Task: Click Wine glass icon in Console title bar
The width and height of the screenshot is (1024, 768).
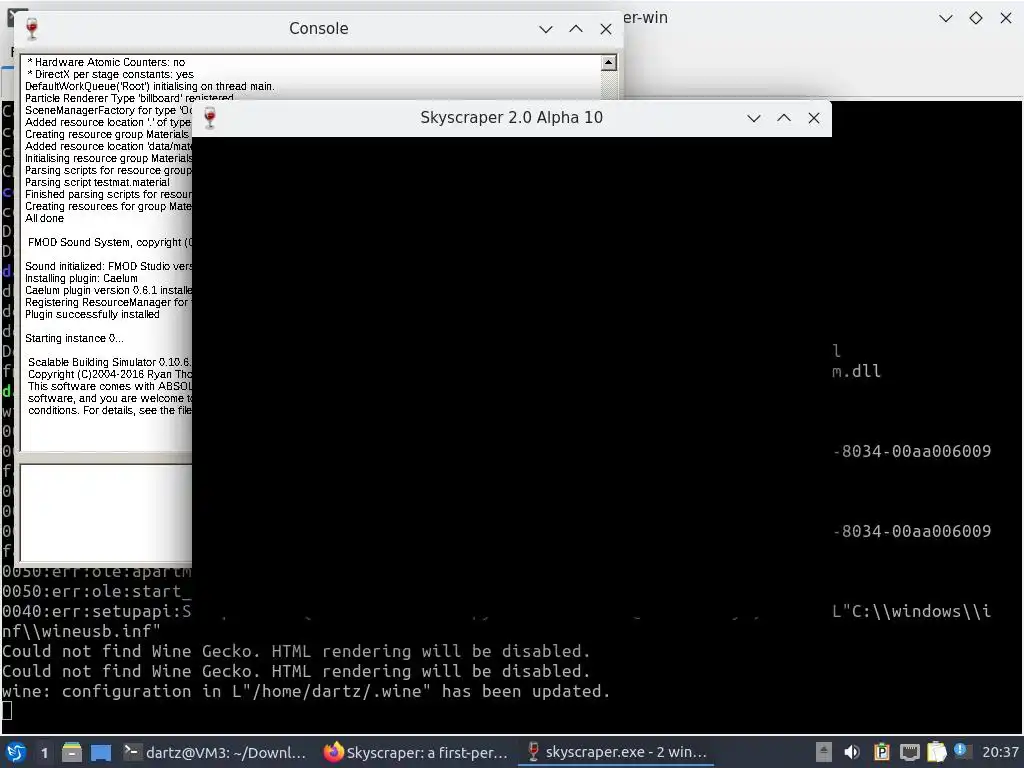Action: click(32, 29)
